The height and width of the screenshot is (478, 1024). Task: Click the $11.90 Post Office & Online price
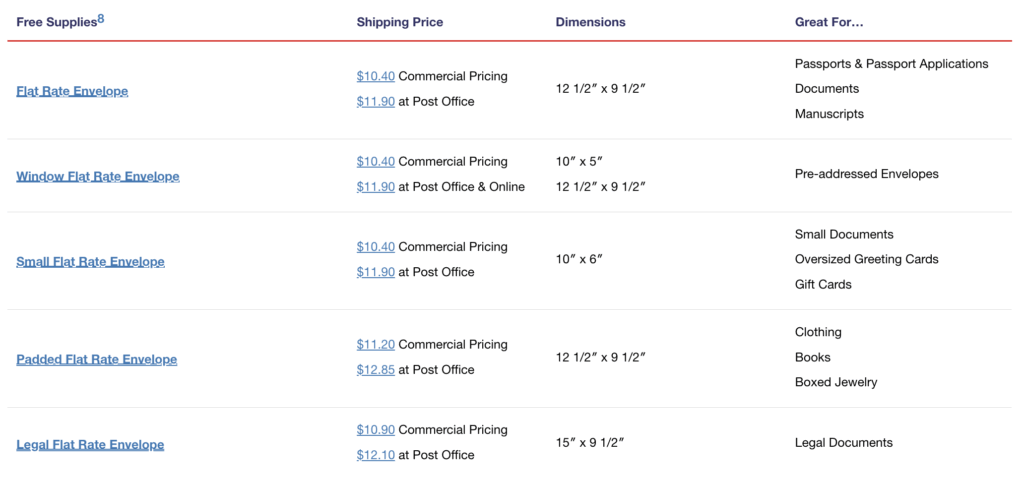[375, 186]
